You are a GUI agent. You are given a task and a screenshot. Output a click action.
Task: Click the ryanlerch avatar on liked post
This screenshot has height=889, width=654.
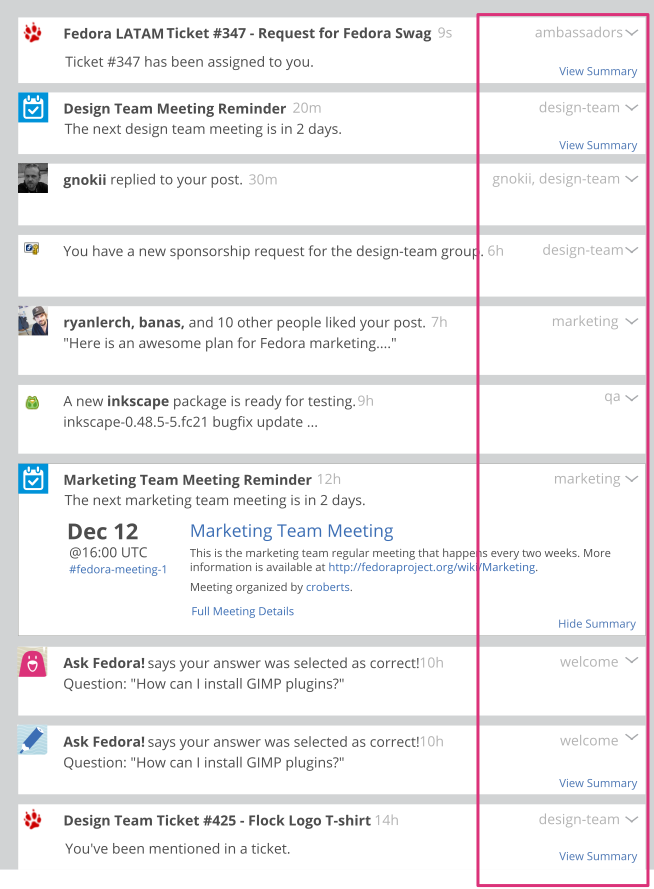33,320
